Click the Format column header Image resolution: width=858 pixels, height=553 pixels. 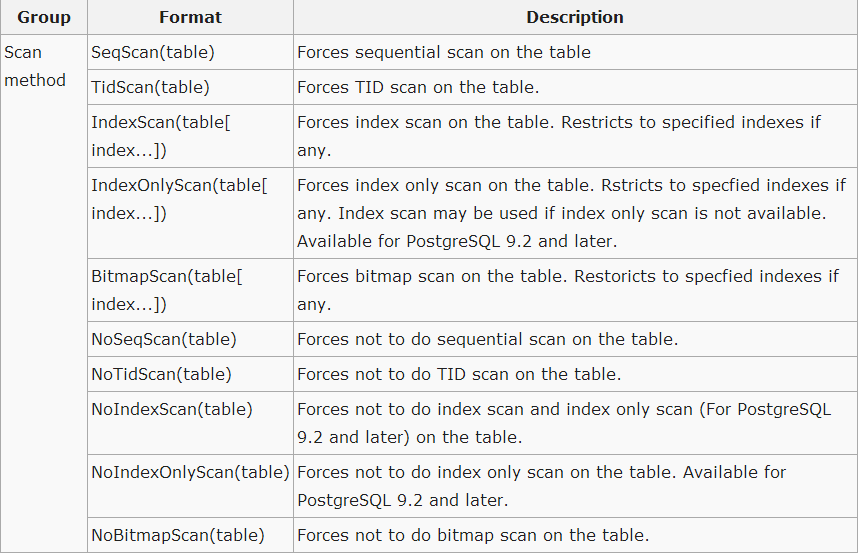pyautogui.click(x=190, y=17)
